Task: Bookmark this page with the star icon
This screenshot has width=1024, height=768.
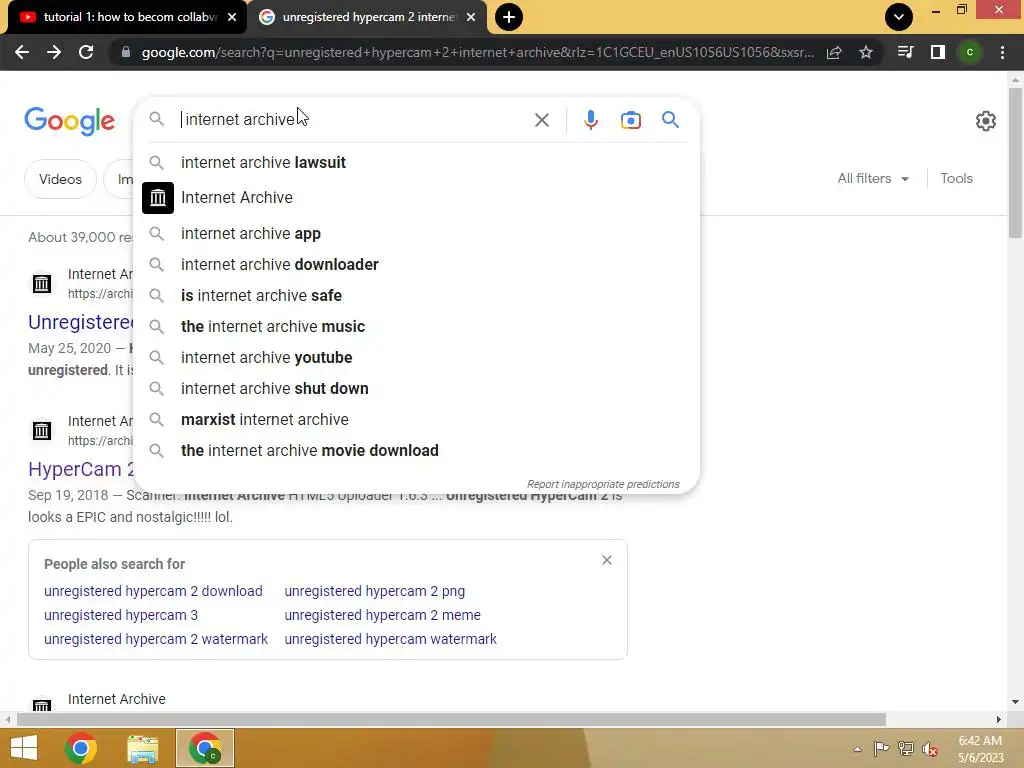Action: [866, 52]
